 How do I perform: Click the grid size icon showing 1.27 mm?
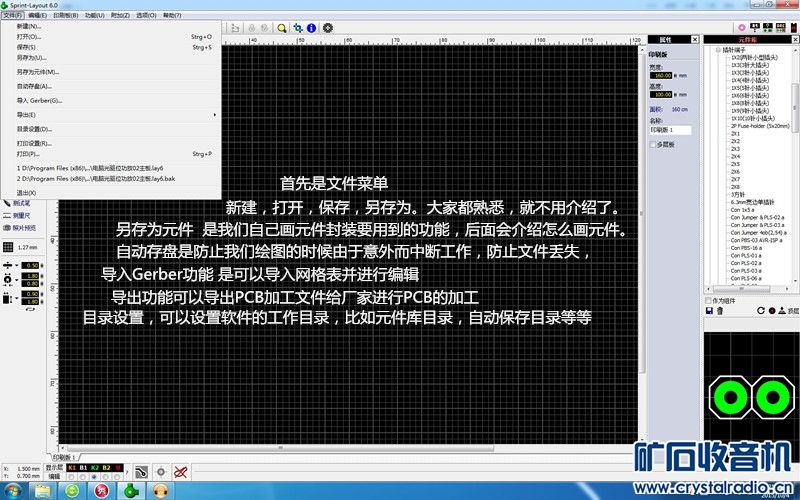click(8, 247)
